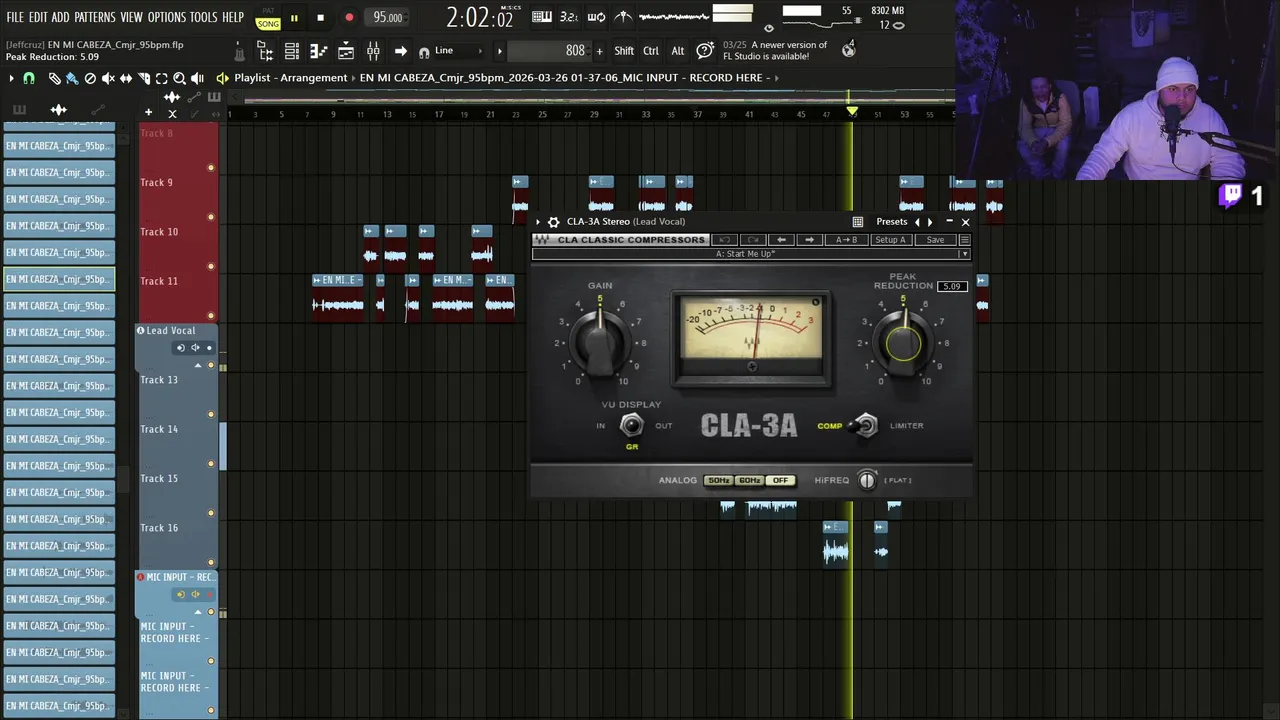The height and width of the screenshot is (720, 1280).
Task: Toggle the countdown before recording icon
Action: (x=568, y=17)
